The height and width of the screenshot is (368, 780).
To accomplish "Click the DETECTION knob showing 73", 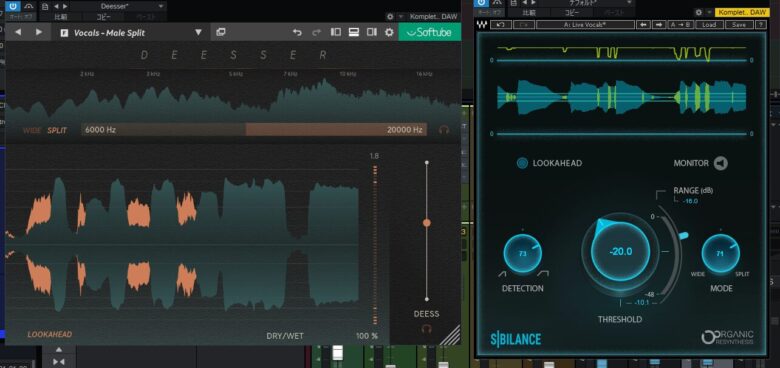I will pyautogui.click(x=522, y=254).
